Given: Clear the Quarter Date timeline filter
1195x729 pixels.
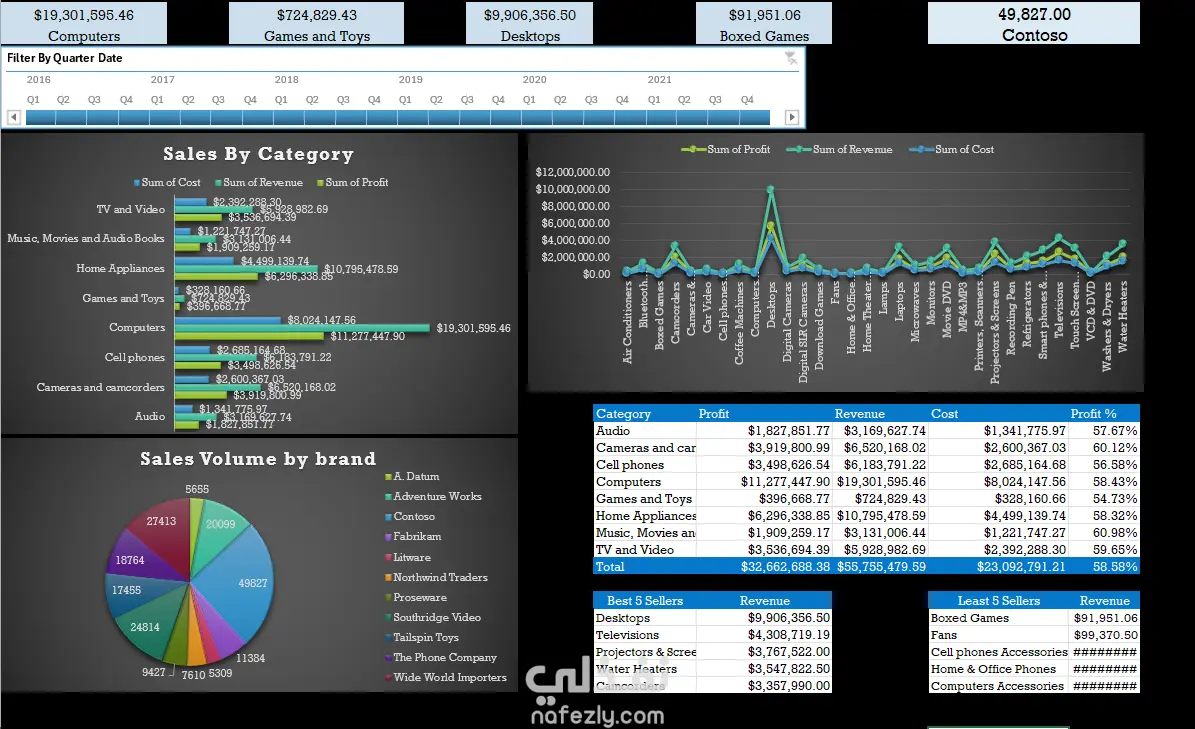Looking at the screenshot, I should point(790,59).
